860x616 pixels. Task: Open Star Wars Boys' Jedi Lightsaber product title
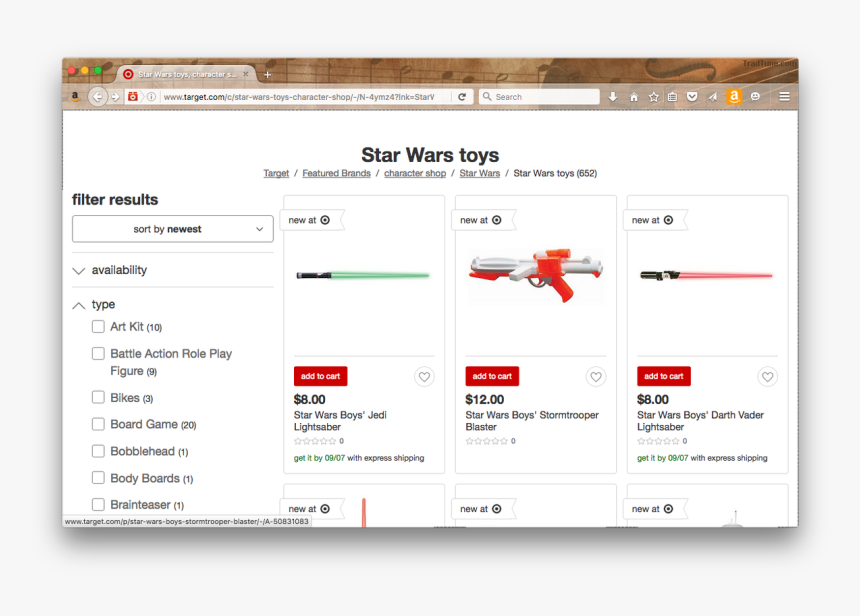click(x=340, y=421)
